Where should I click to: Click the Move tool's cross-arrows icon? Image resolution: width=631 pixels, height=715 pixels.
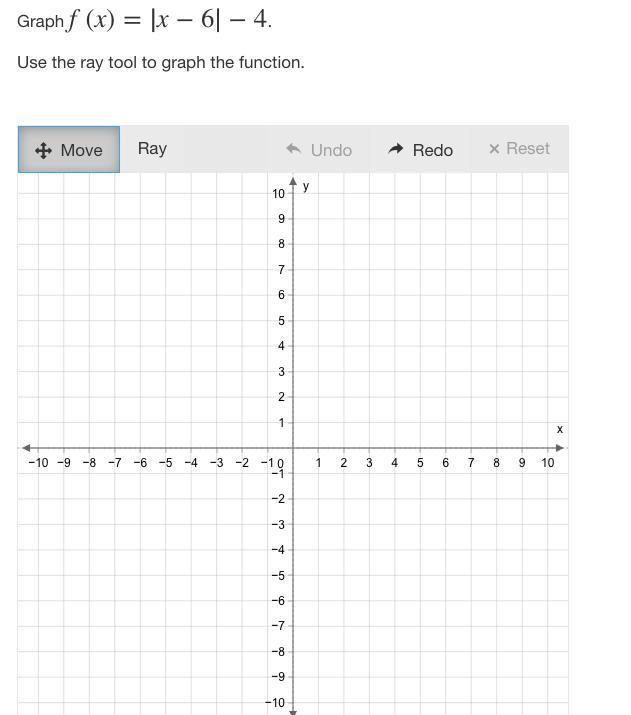(x=43, y=150)
